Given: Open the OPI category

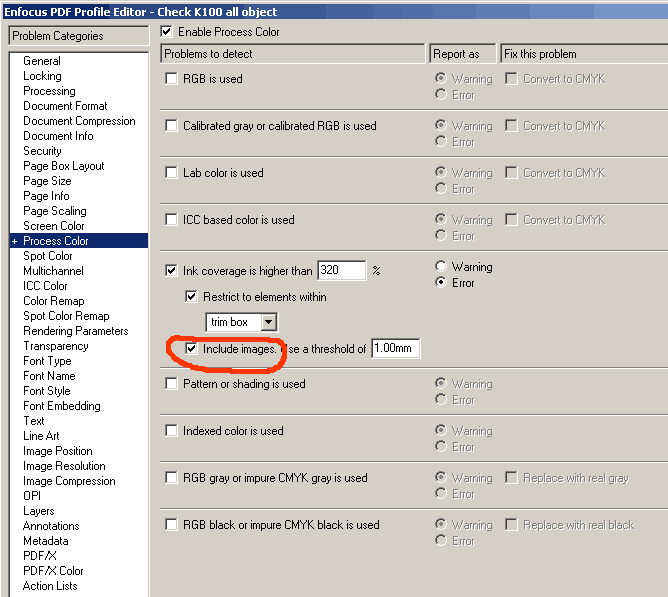Looking at the screenshot, I should tap(32, 496).
